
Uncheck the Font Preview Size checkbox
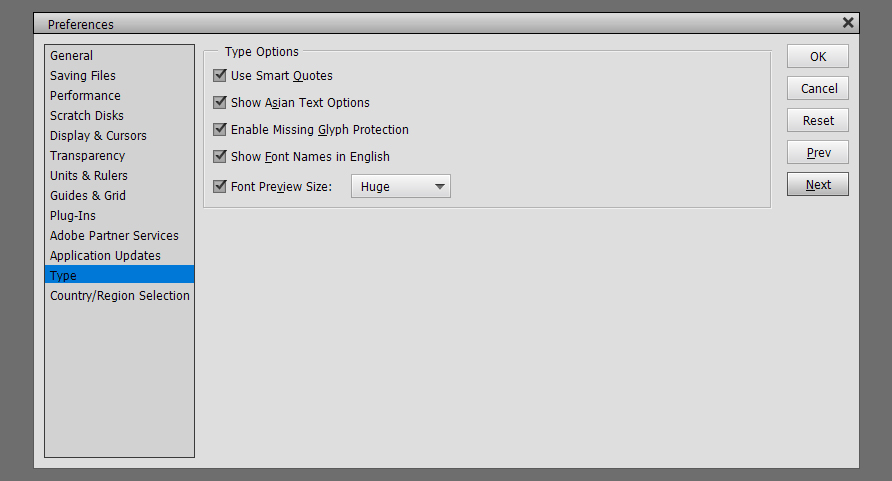[220, 186]
